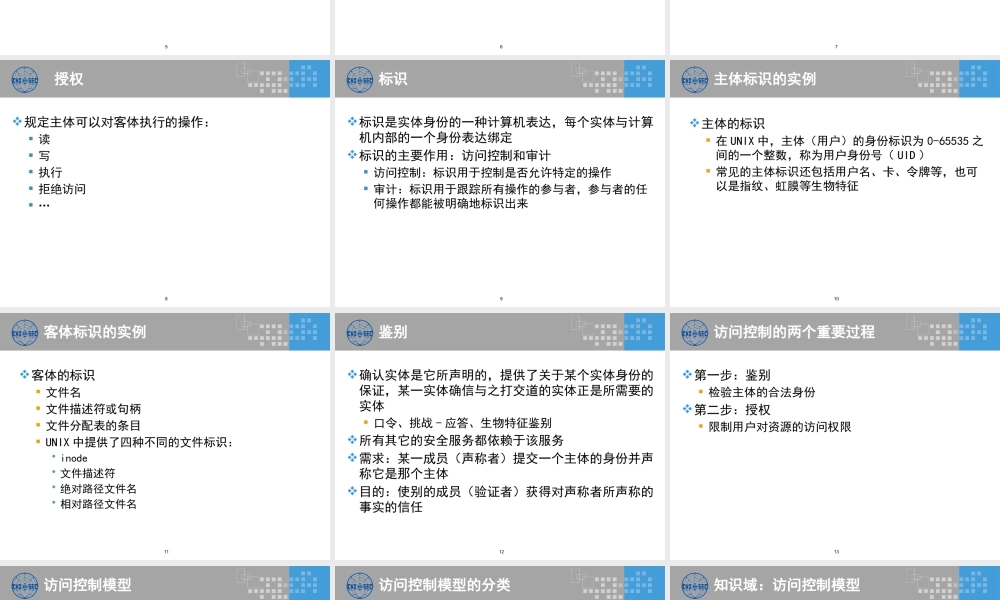The height and width of the screenshot is (600, 1000).
Task: Click the CNITSEC logo on the 主体标识的实例 slide
Action: [x=695, y=80]
